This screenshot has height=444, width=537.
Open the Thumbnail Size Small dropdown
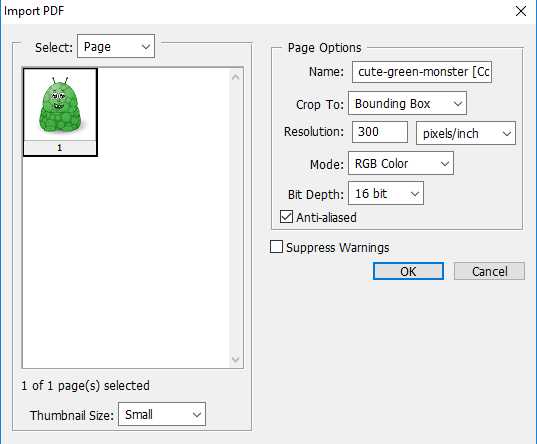(x=162, y=414)
